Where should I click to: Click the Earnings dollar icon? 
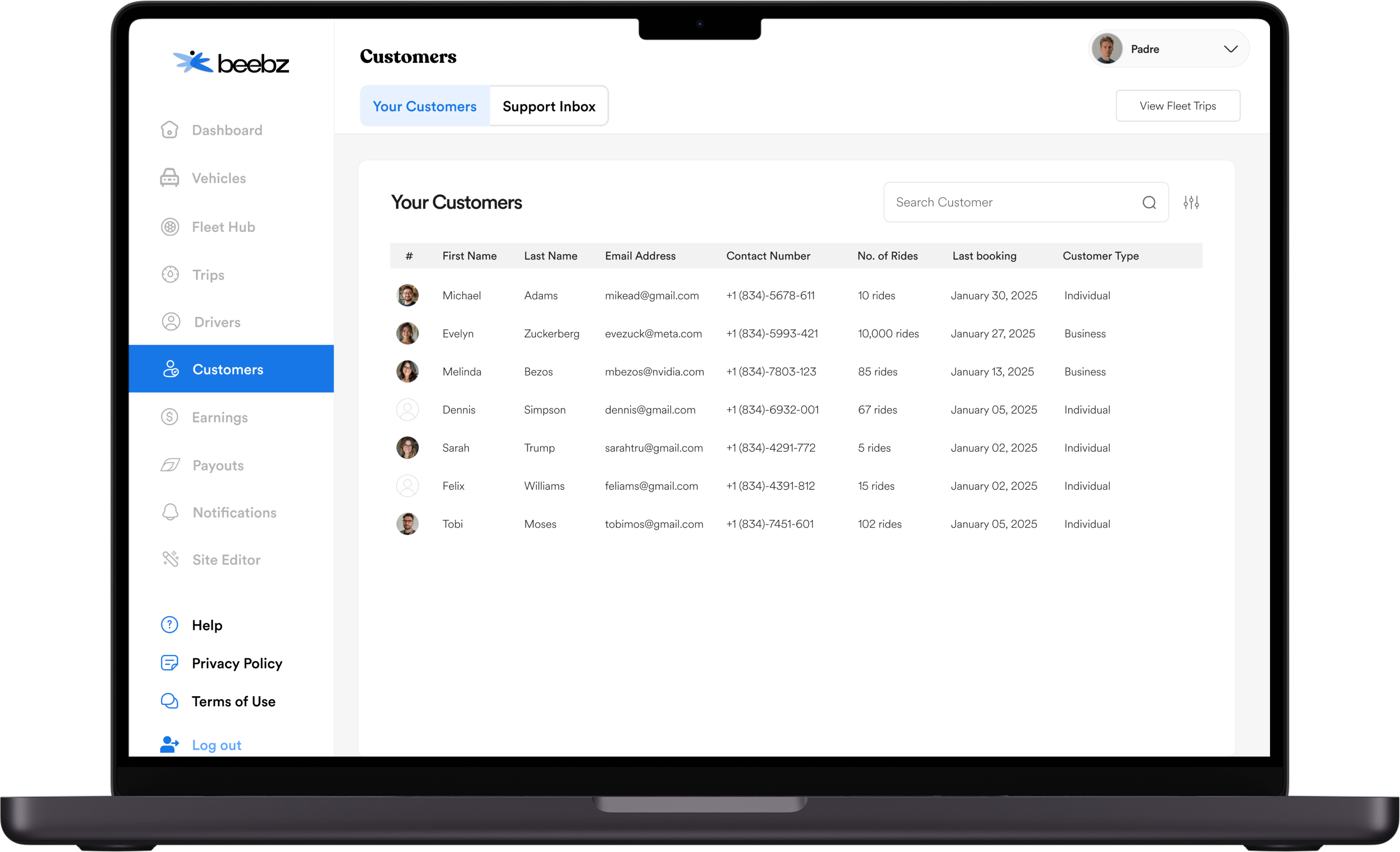pos(169,417)
